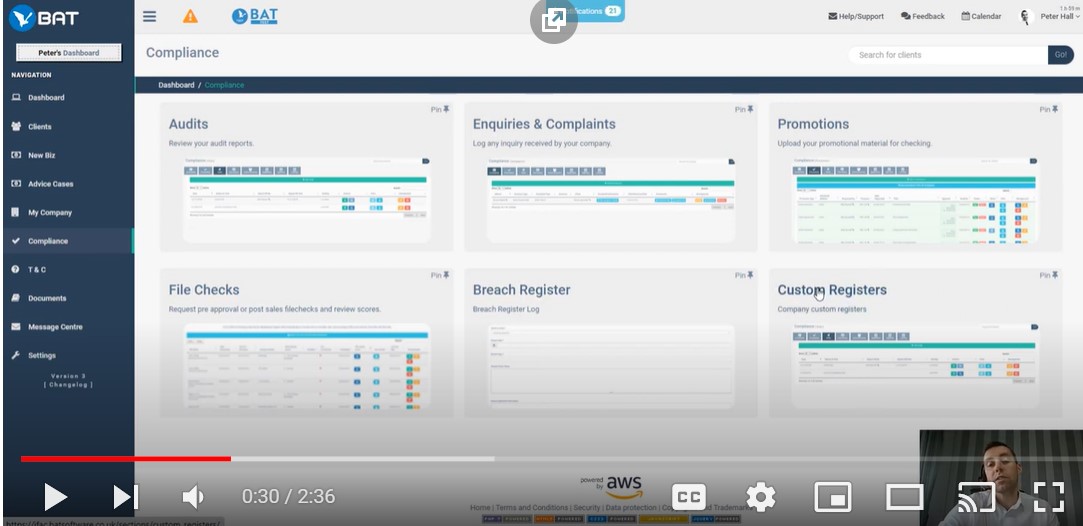
Task: Click the Audits preview thumbnail
Action: pos(307,199)
